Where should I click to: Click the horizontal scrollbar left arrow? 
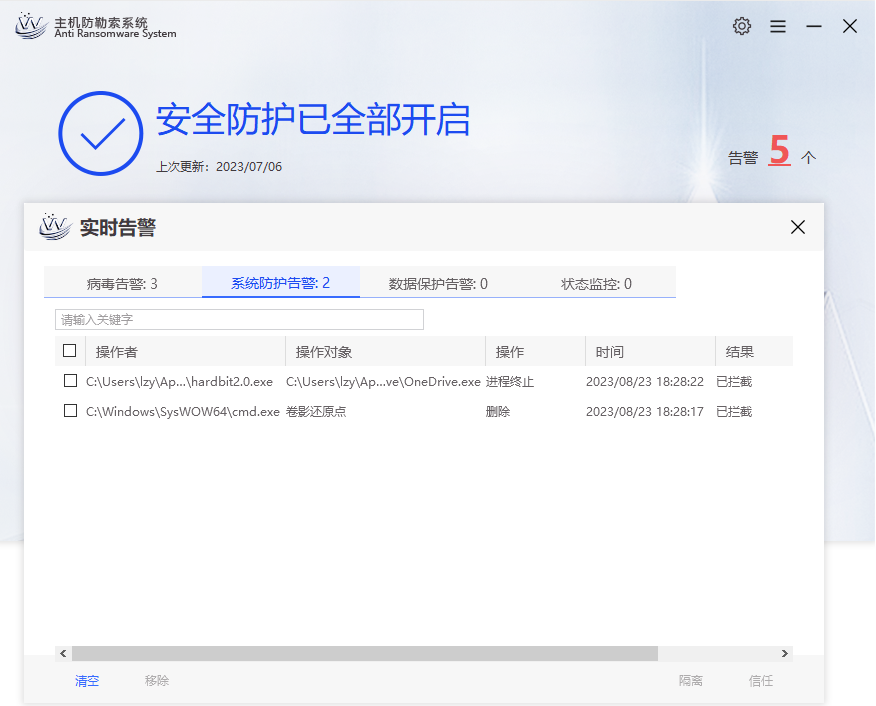63,653
